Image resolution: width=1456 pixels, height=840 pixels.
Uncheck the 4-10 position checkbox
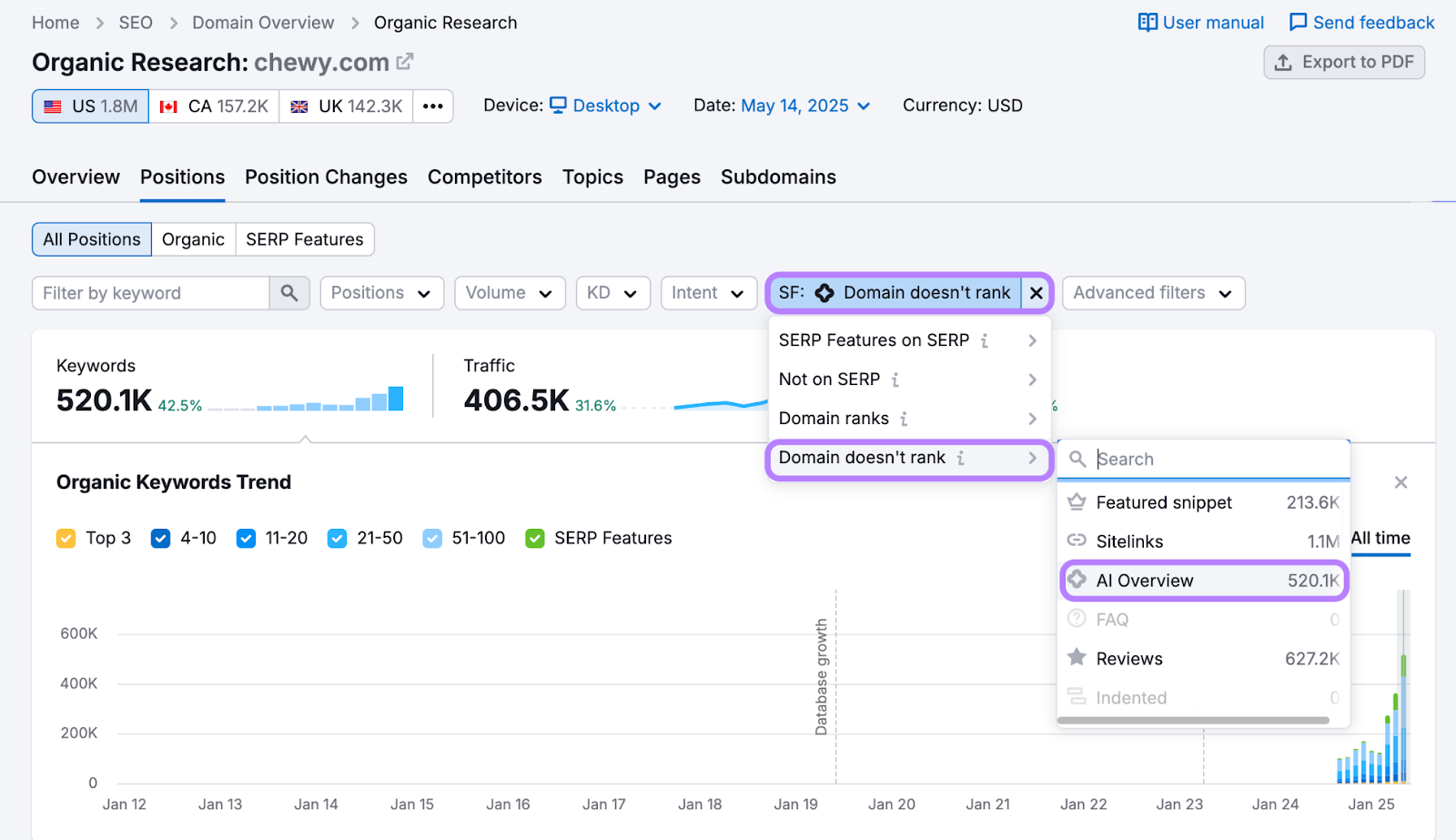click(x=160, y=538)
